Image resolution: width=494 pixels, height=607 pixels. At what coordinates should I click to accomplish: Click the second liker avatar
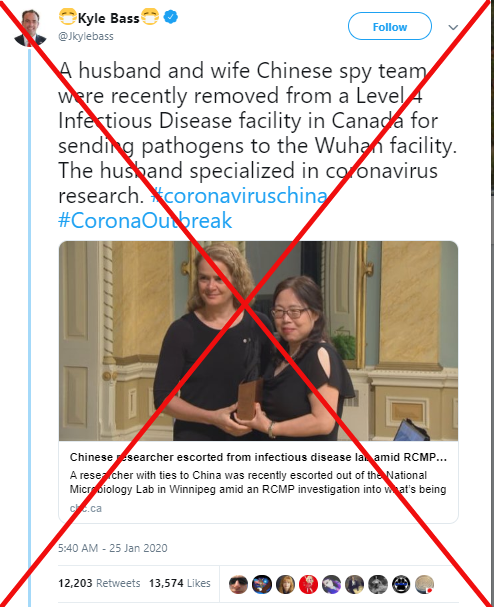click(x=262, y=585)
